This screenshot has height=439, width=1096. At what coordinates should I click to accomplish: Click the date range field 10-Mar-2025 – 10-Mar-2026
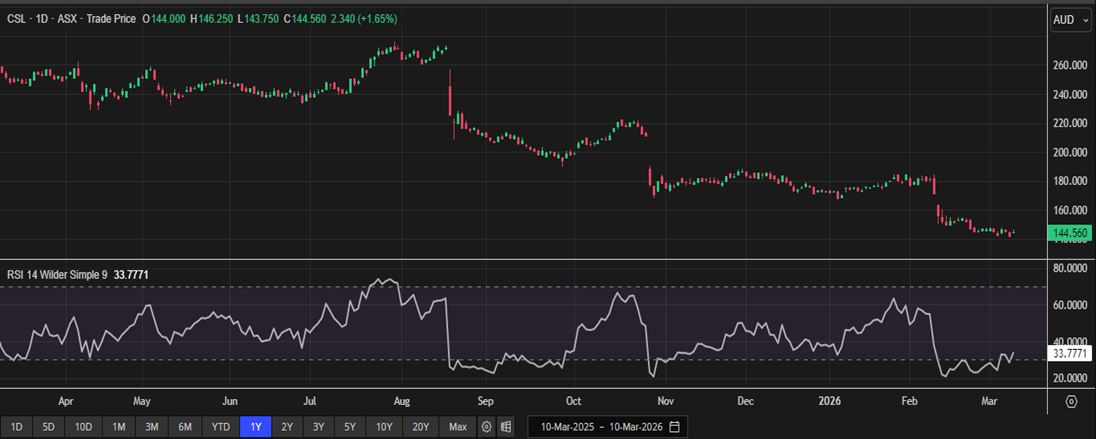(x=604, y=427)
